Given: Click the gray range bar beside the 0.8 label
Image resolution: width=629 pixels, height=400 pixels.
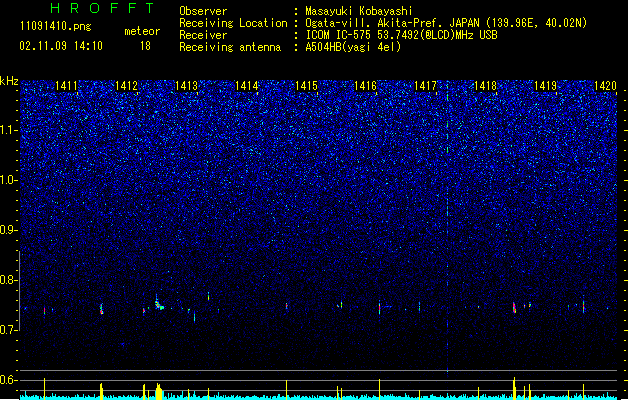Looking at the screenshot, I should point(20,291).
